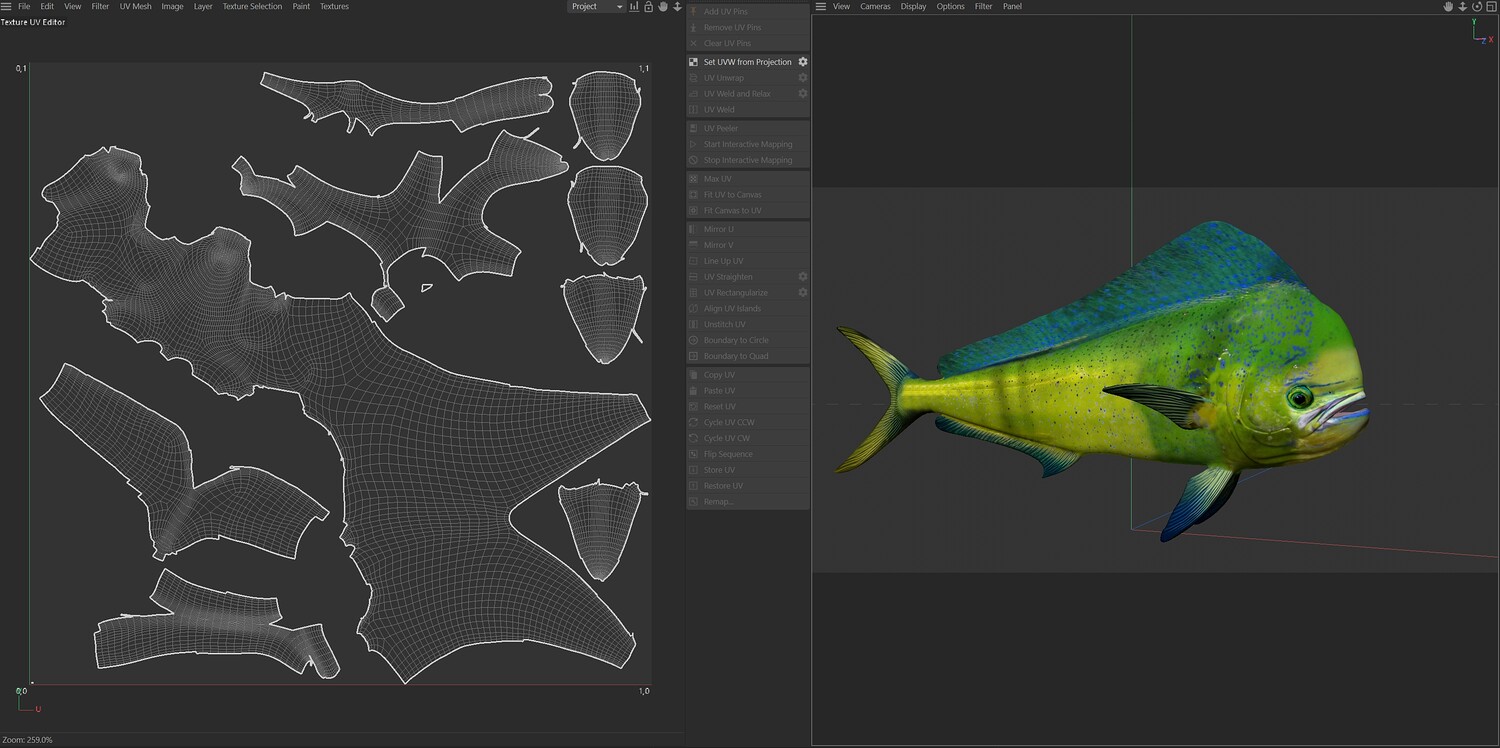Select the pan hand icon in UV editor
The height and width of the screenshot is (748, 1500).
(662, 7)
